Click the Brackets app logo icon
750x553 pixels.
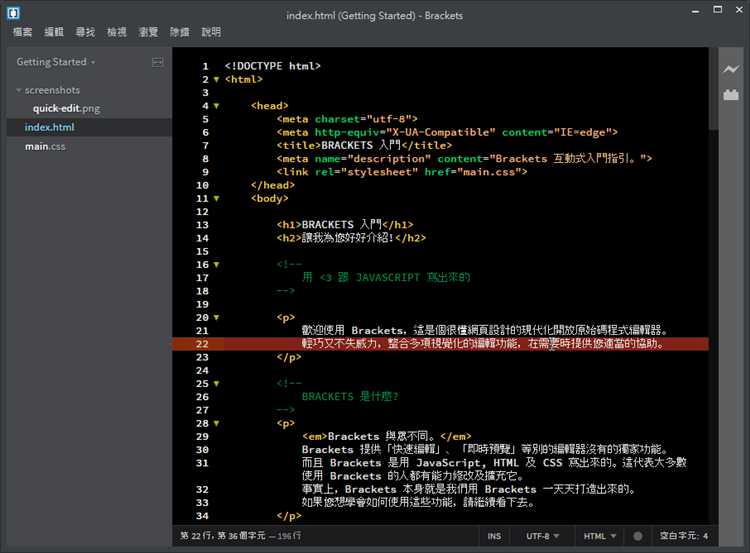(x=13, y=13)
